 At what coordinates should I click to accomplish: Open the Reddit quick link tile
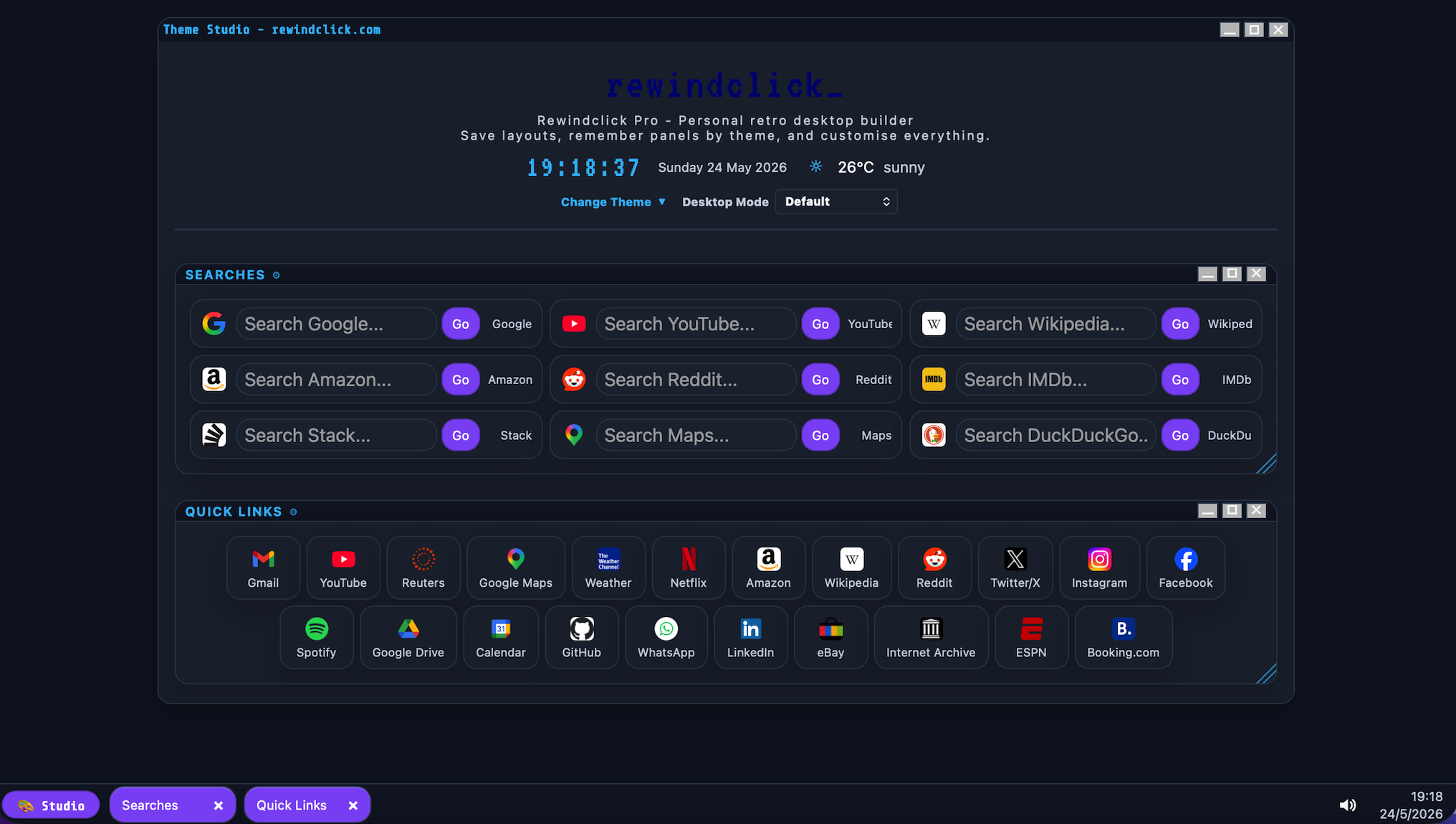(934, 567)
